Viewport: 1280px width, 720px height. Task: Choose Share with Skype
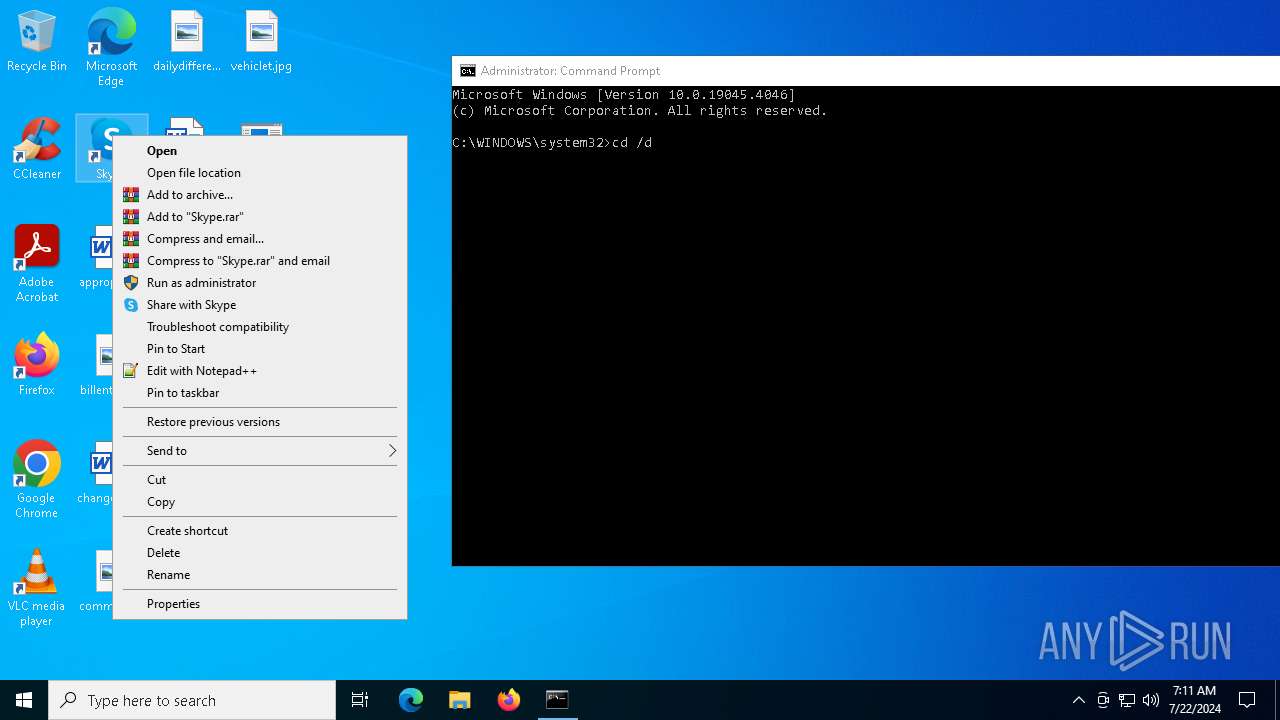(x=260, y=305)
